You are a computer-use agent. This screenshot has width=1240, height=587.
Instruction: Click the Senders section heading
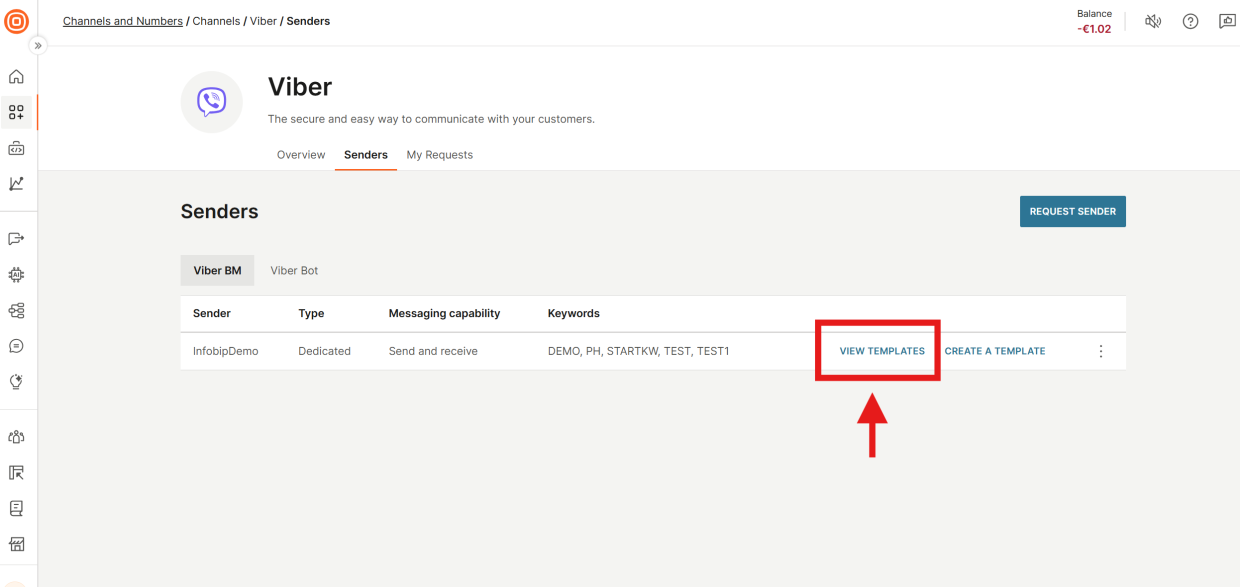[x=220, y=211]
